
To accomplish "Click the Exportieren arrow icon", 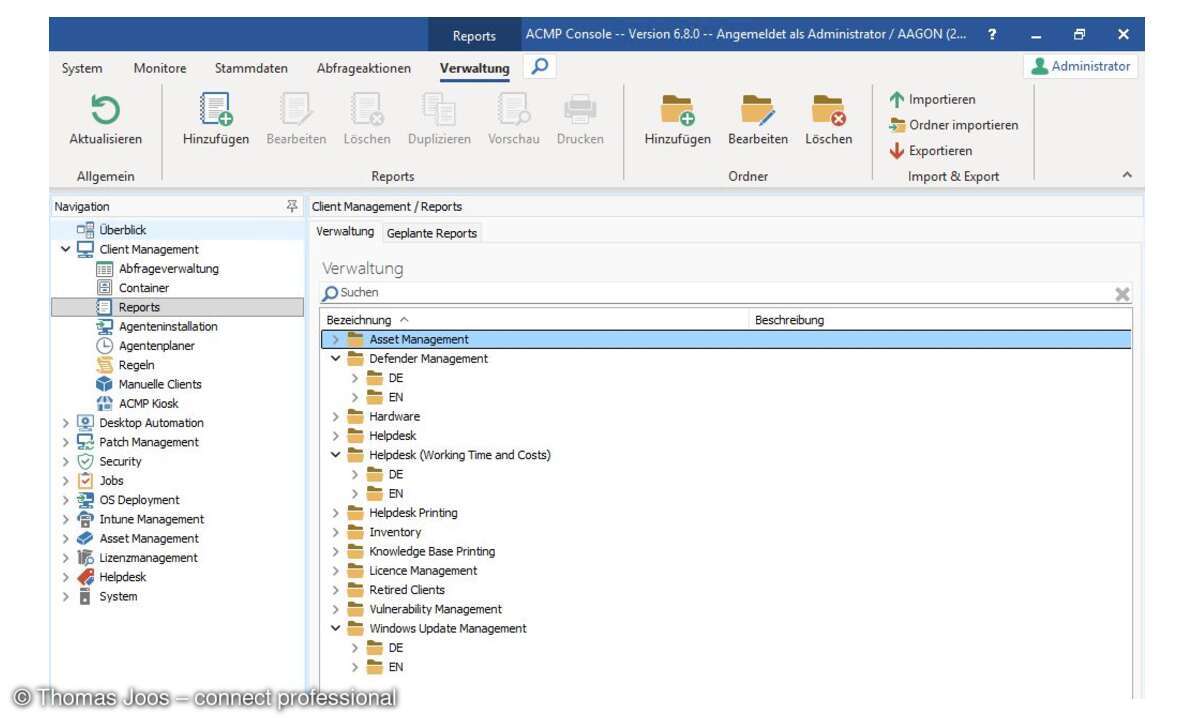I will [x=897, y=149].
